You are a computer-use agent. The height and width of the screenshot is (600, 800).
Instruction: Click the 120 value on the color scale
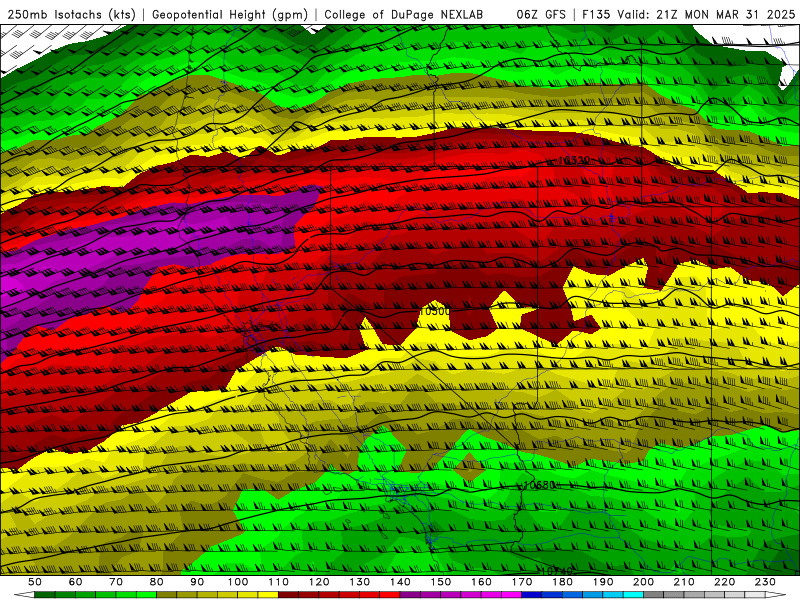[319, 582]
